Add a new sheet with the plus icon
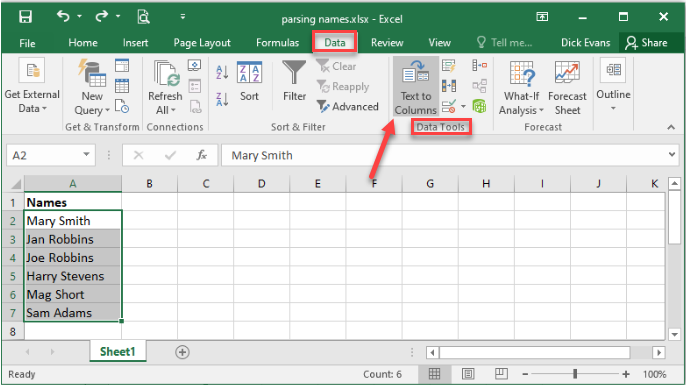 point(182,352)
